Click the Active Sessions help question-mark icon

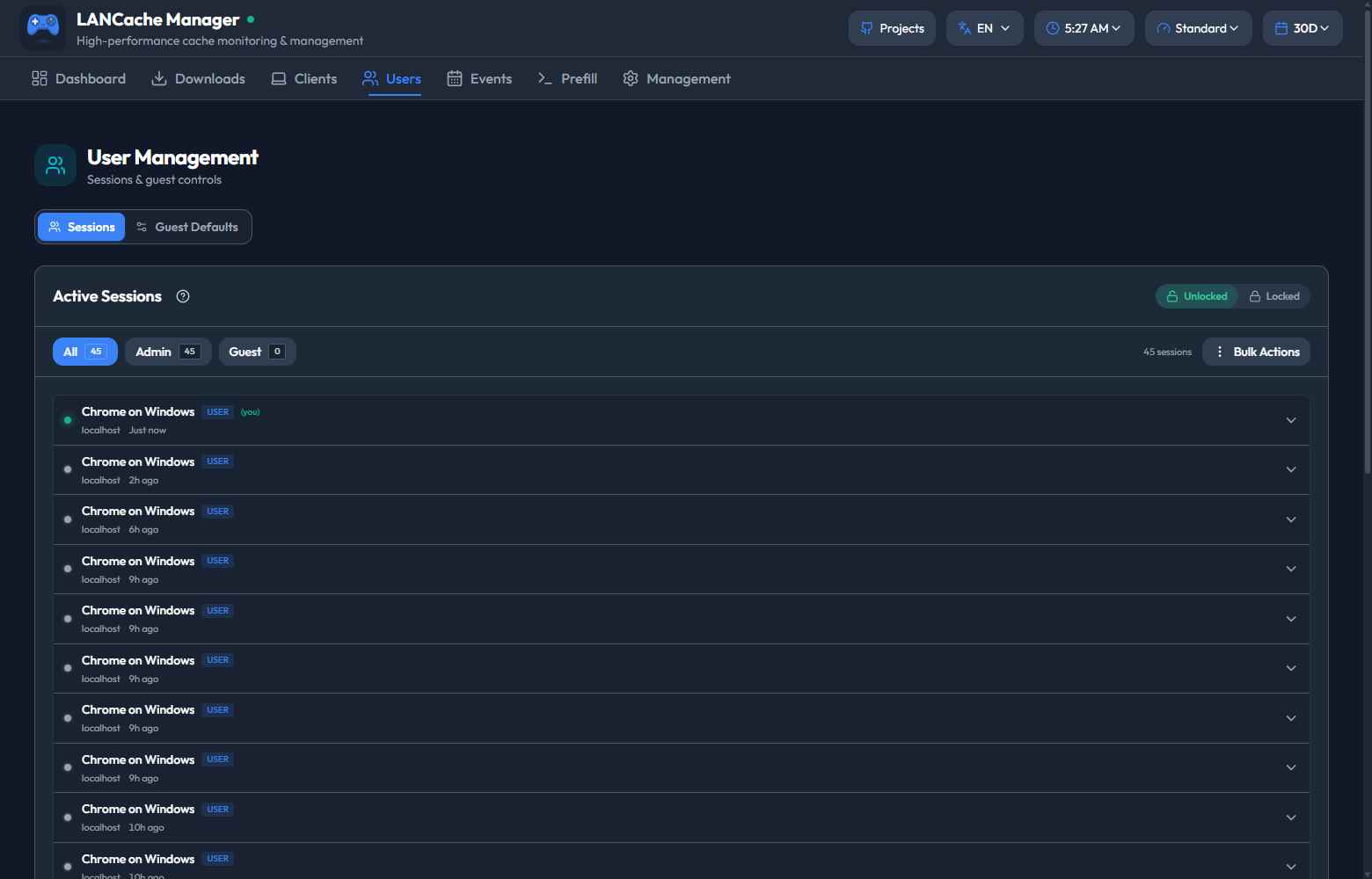coord(183,296)
